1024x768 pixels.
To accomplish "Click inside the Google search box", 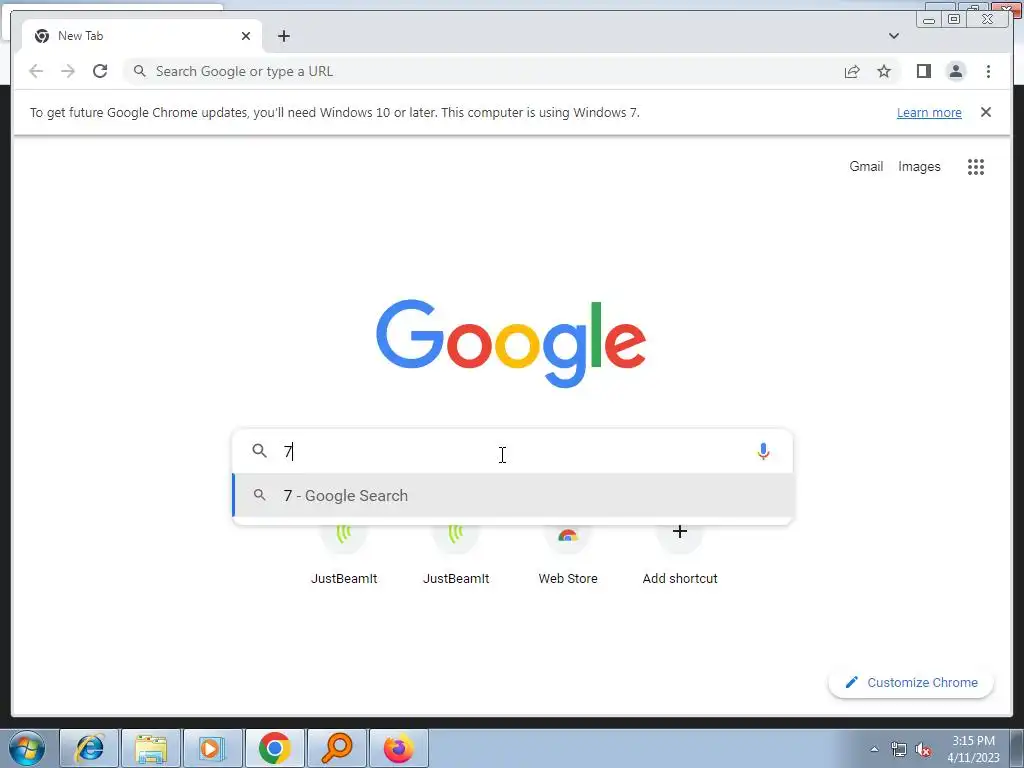I will click(513, 451).
